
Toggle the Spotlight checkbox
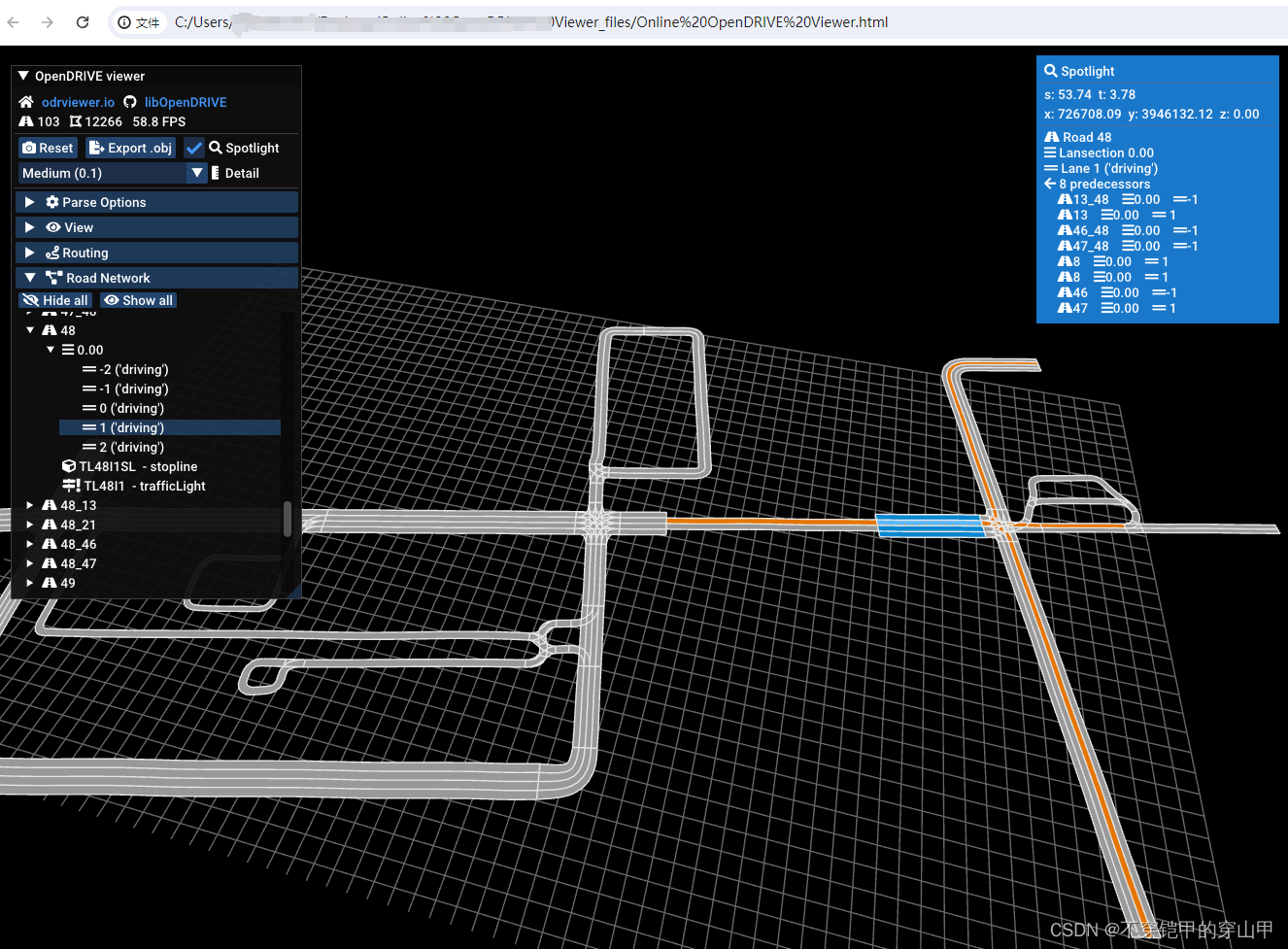(x=194, y=148)
